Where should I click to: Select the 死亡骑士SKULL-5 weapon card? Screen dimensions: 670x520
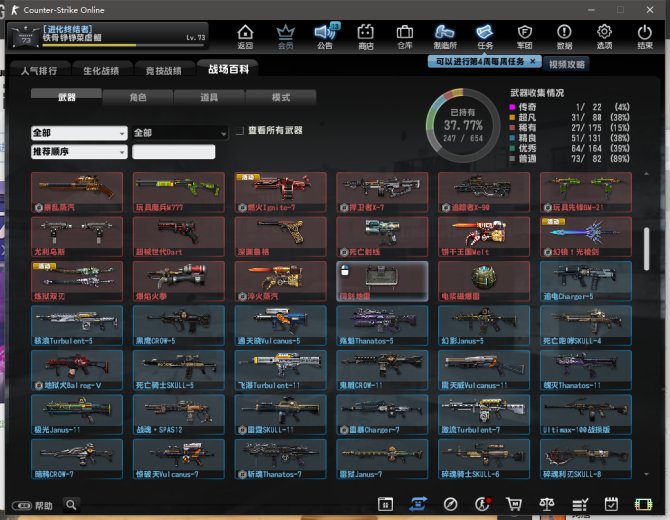(x=179, y=370)
